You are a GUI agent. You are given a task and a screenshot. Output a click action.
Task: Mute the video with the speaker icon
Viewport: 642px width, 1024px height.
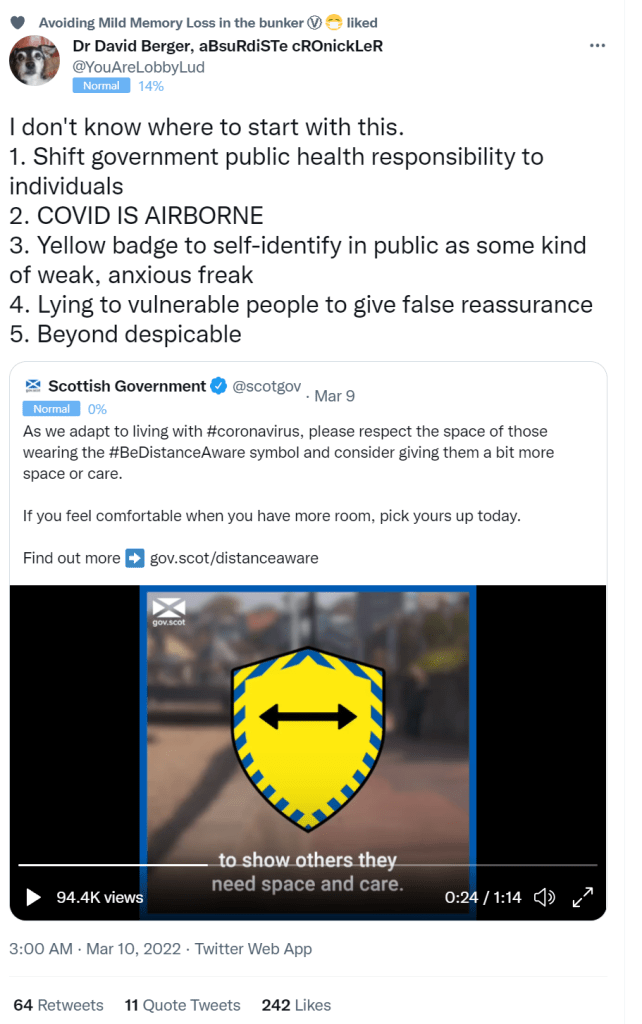[x=544, y=897]
